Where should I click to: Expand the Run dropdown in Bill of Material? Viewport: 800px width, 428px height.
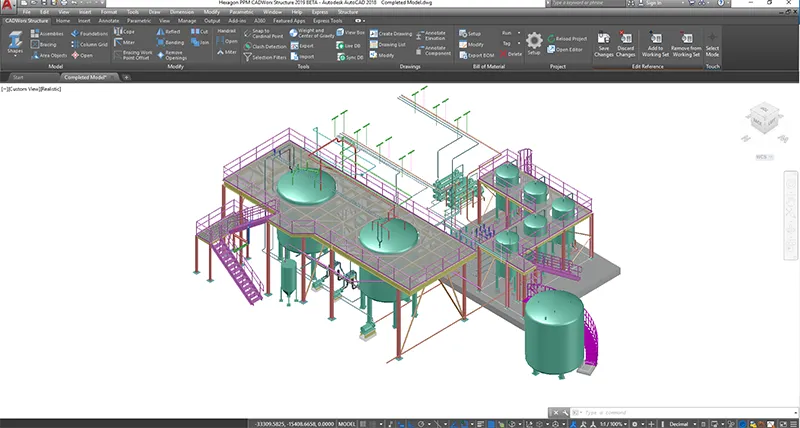(x=519, y=33)
